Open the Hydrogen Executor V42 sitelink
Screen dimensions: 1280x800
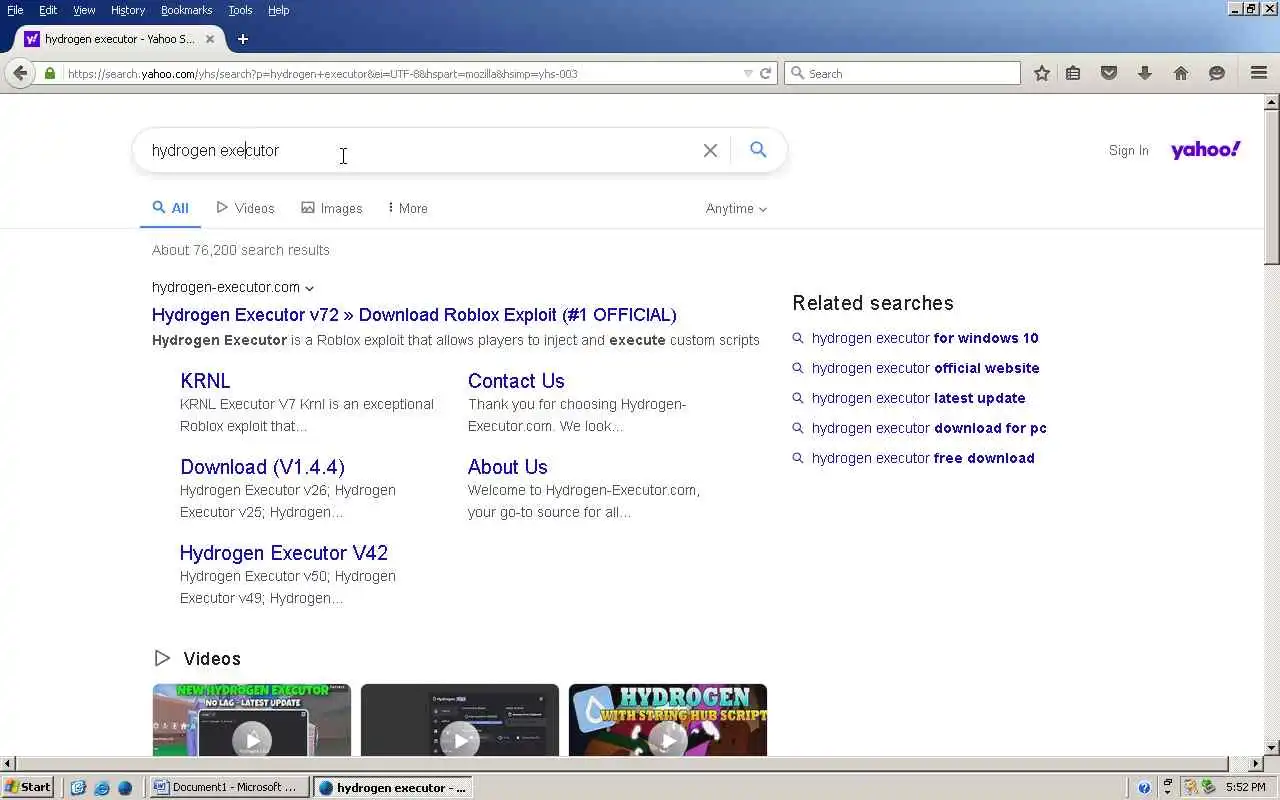[x=284, y=553]
